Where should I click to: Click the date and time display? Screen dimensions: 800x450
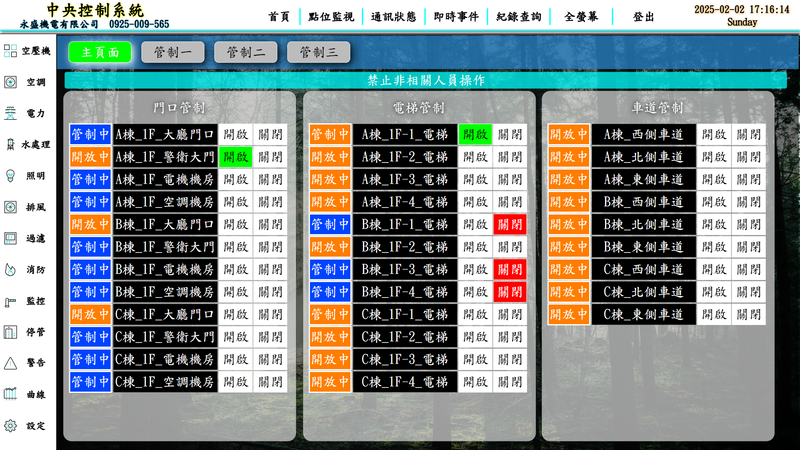click(x=741, y=15)
